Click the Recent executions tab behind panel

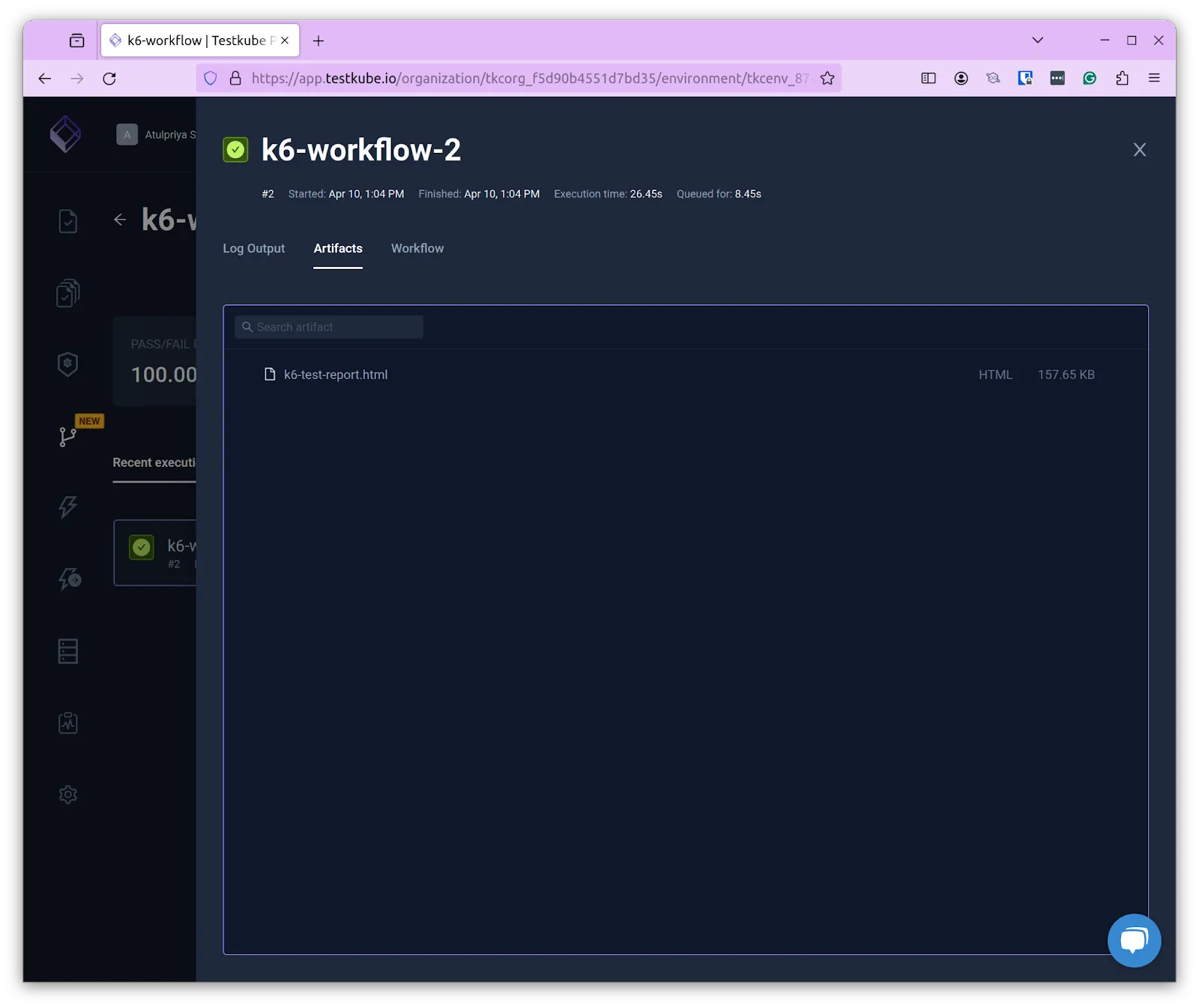click(x=154, y=462)
